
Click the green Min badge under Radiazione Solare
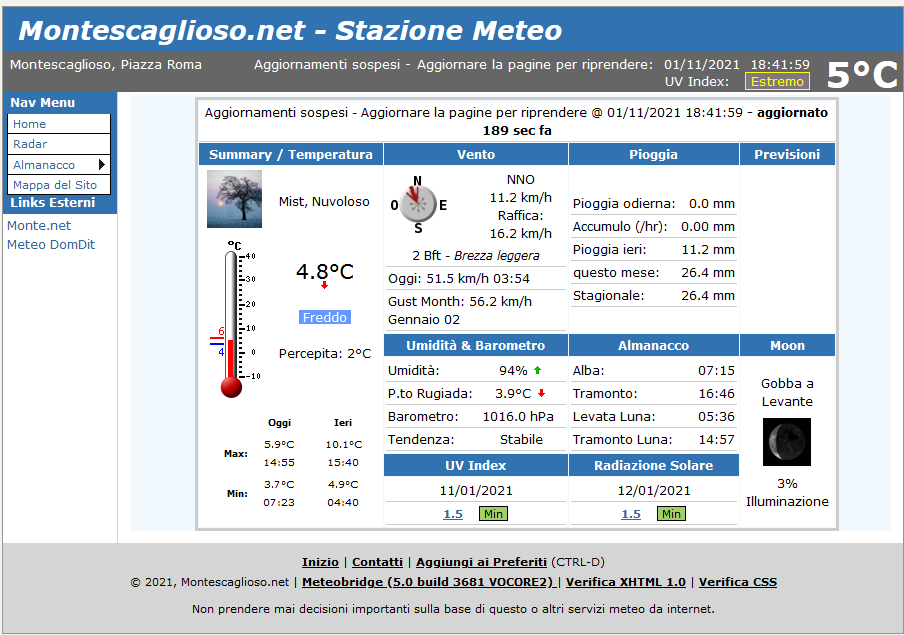671,514
